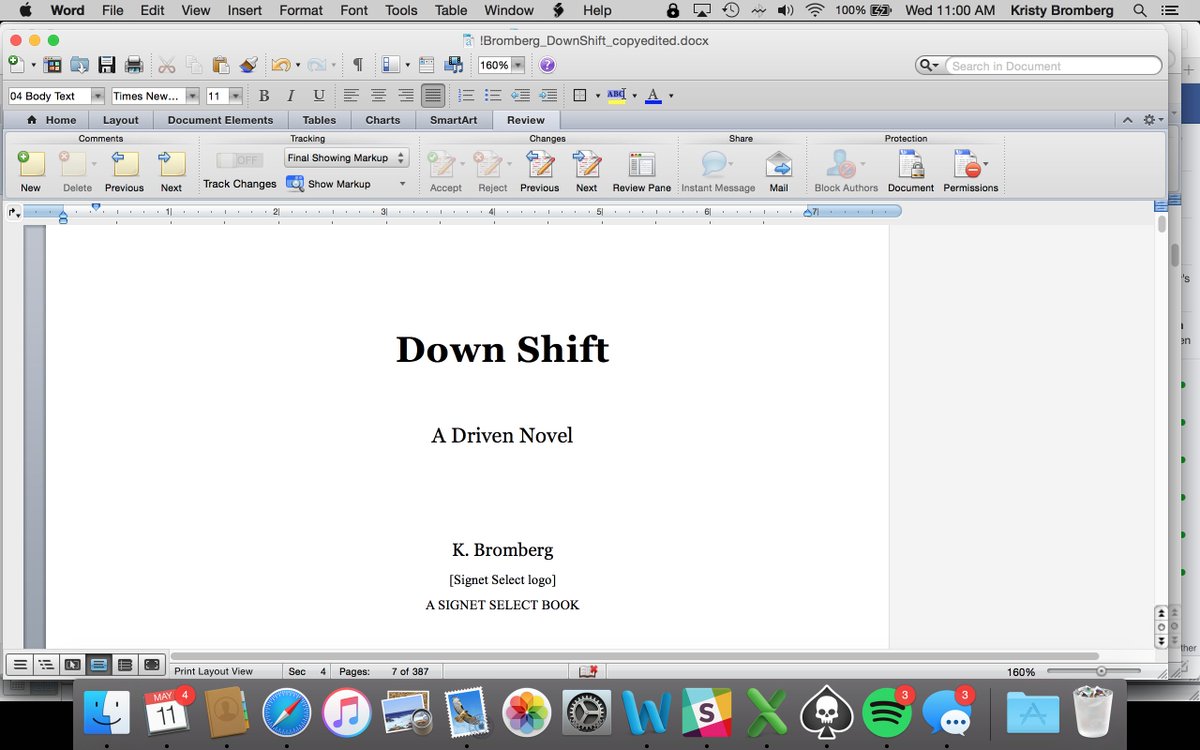Open Spotify in the Dock
Viewport: 1200px width, 750px height.
click(886, 714)
